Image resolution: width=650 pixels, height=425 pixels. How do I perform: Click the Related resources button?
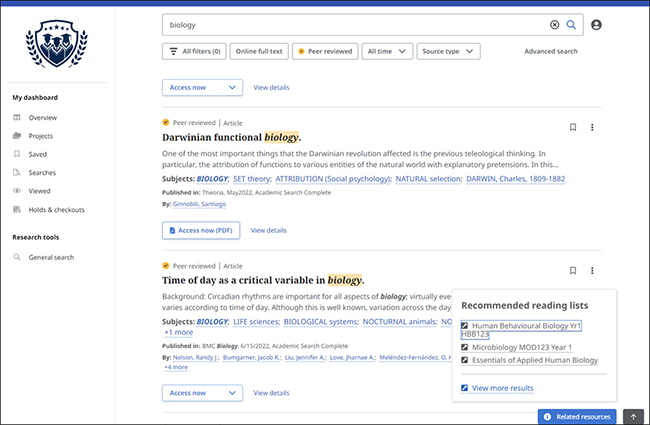[577, 417]
